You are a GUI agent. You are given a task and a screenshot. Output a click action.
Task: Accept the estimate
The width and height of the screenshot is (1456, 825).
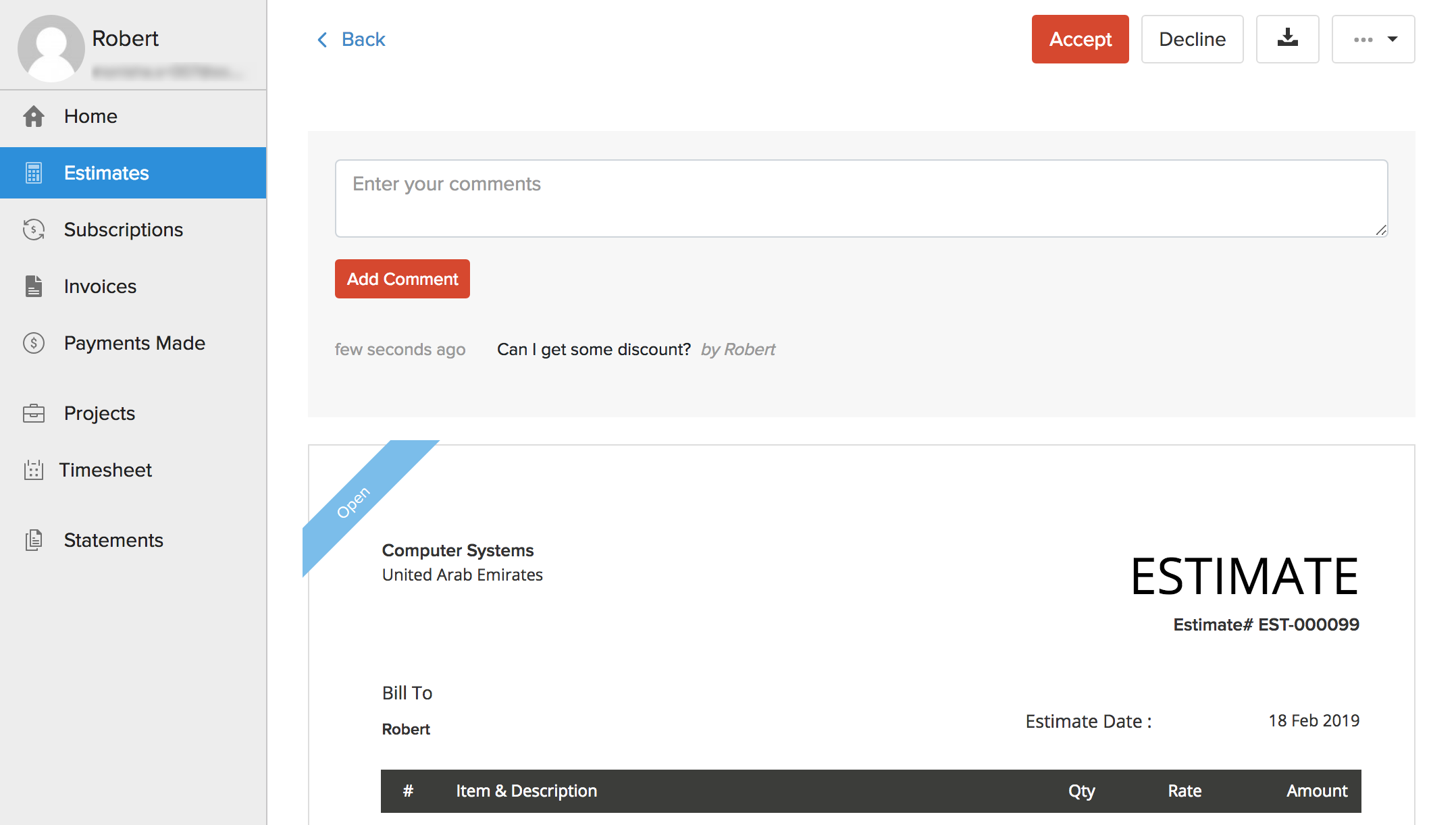click(1080, 39)
